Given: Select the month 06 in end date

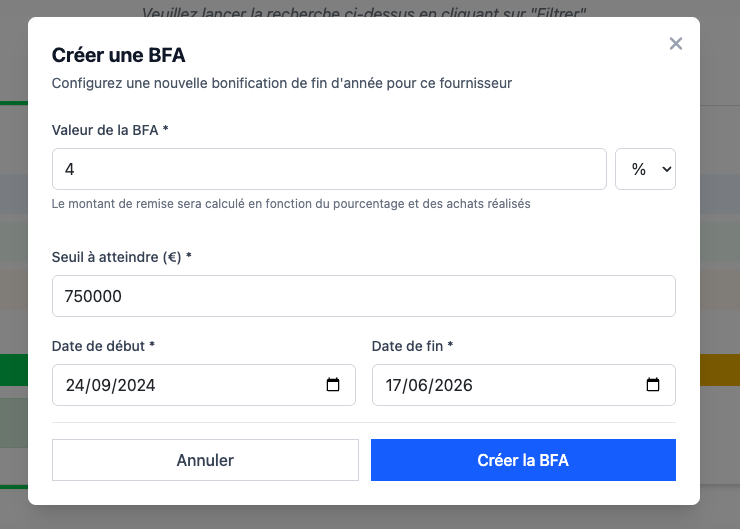Looking at the screenshot, I should tap(419, 385).
